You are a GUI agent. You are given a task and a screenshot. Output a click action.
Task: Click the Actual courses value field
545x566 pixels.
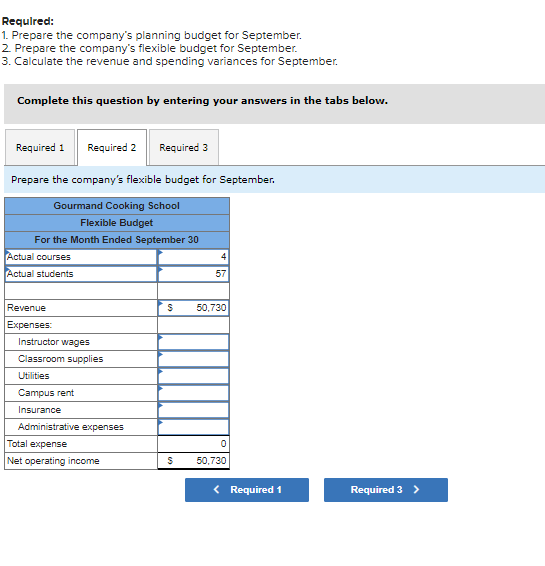click(x=193, y=257)
